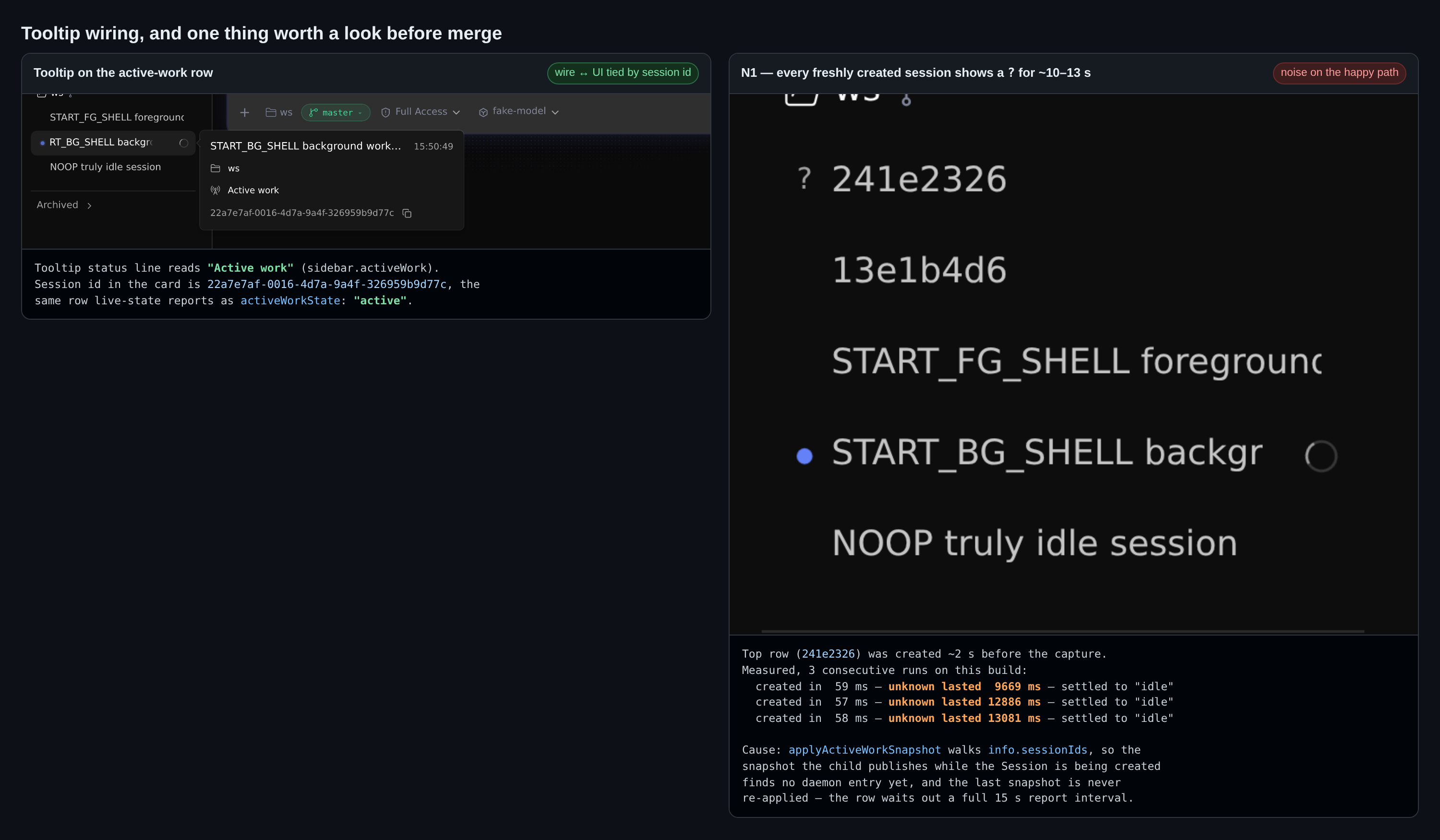Click the tooltip title START_BG_SHELL background work…
Screen dimensions: 1440x840
click(x=305, y=146)
